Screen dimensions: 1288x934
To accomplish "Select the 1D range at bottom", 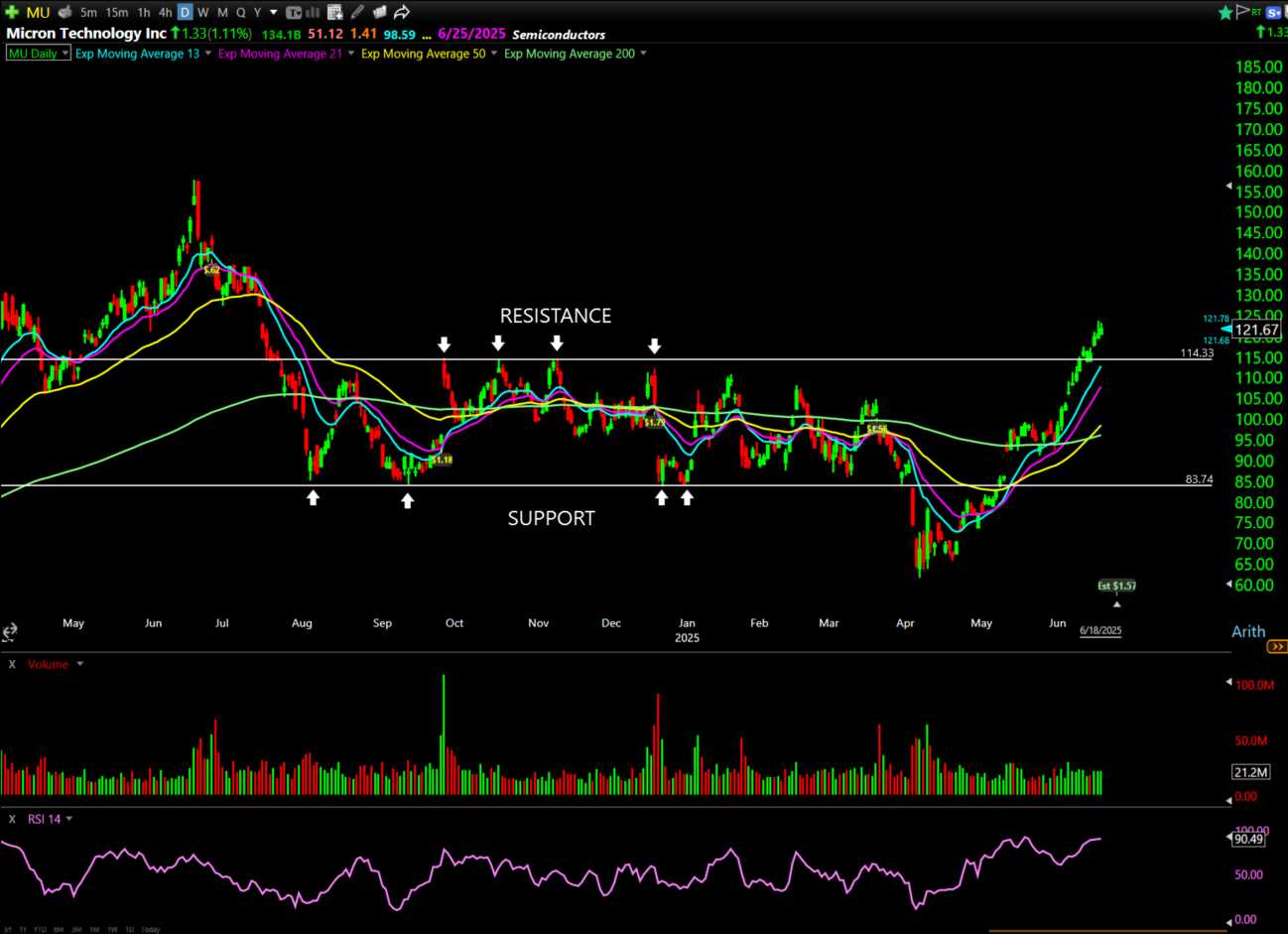I will click(129, 930).
